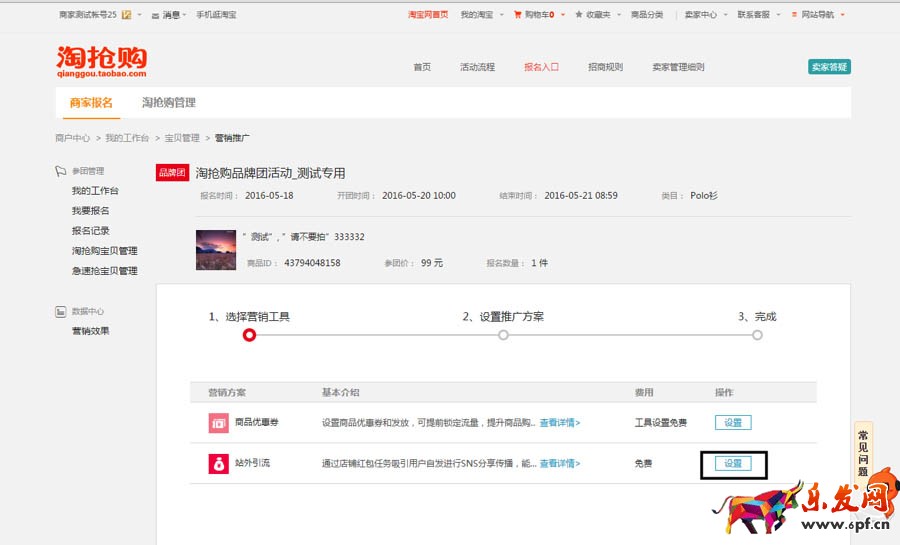Screen dimensions: 900x545
Task: Open 查看详情 link for 商品优惠券
Action: pyautogui.click(x=560, y=423)
